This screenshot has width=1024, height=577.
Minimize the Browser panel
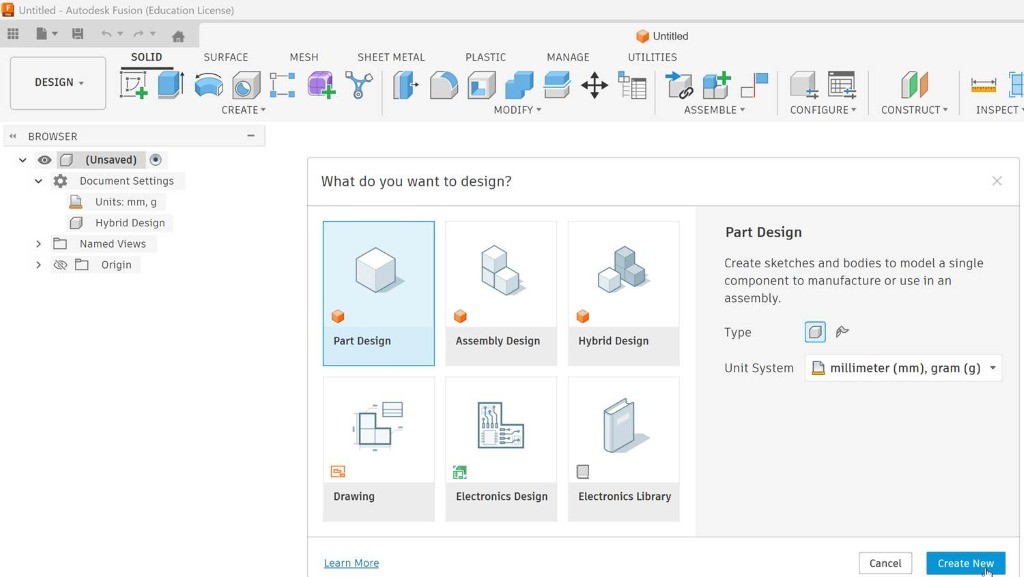coord(251,136)
